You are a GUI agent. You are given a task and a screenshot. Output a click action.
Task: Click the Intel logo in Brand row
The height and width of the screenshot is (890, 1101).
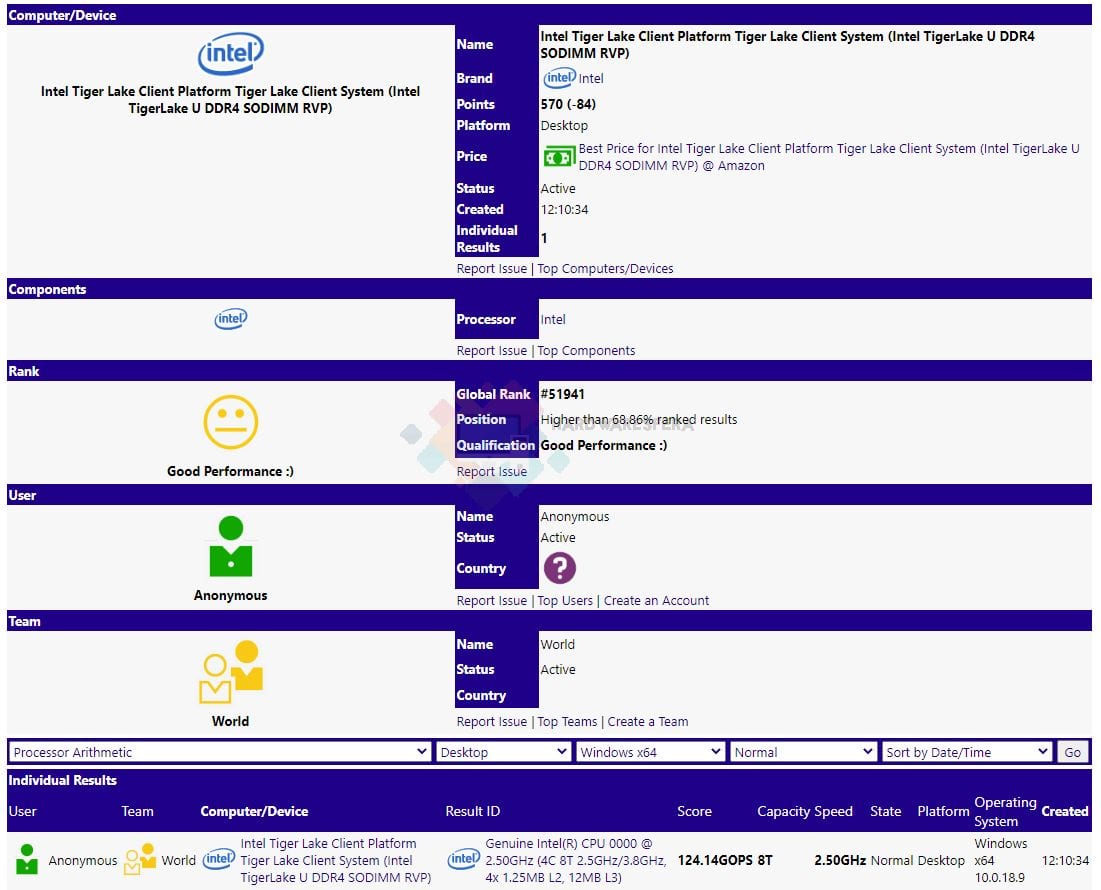click(x=559, y=78)
